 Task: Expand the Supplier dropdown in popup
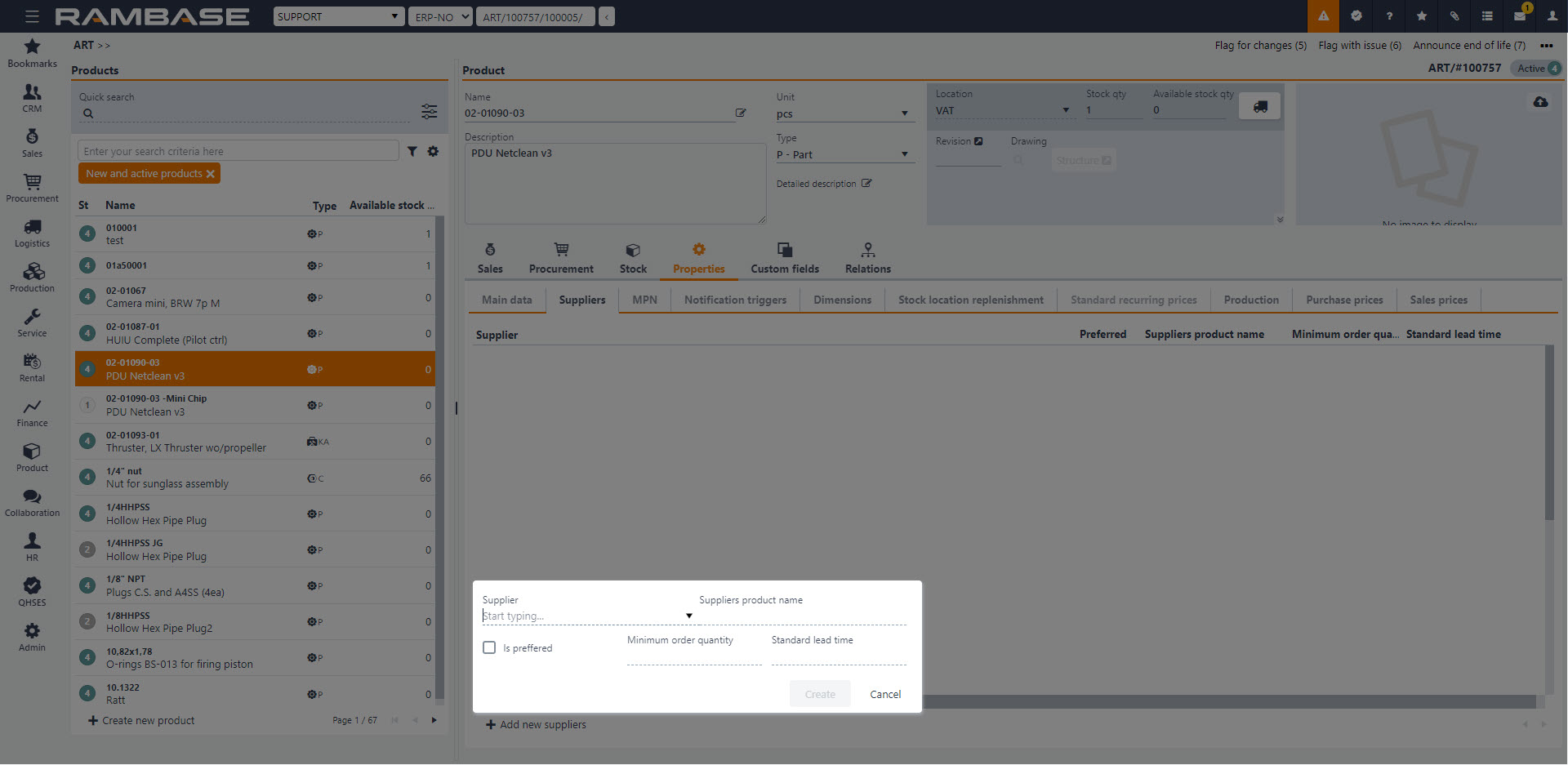coord(688,616)
